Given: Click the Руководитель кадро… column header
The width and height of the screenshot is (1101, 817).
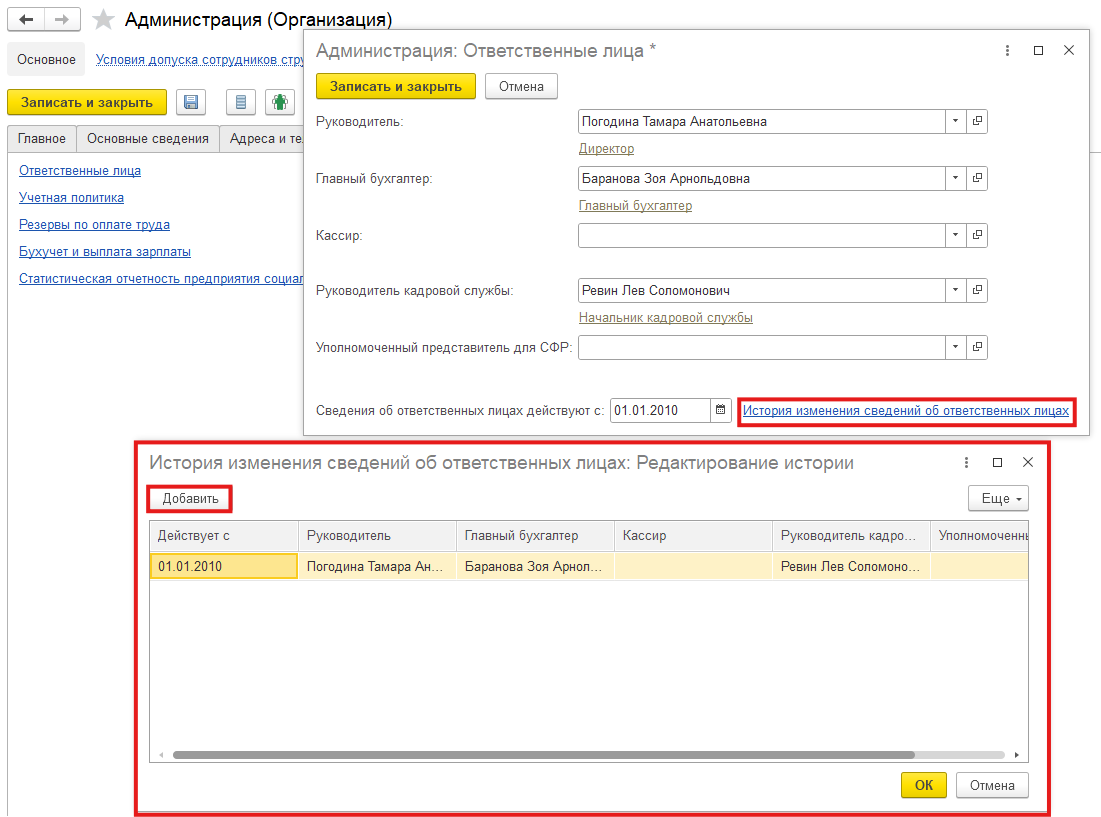Looking at the screenshot, I should click(851, 536).
